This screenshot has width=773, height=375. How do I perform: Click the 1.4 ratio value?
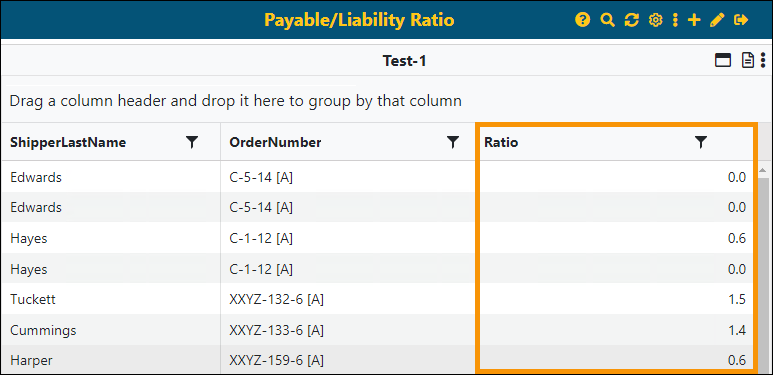(737, 330)
